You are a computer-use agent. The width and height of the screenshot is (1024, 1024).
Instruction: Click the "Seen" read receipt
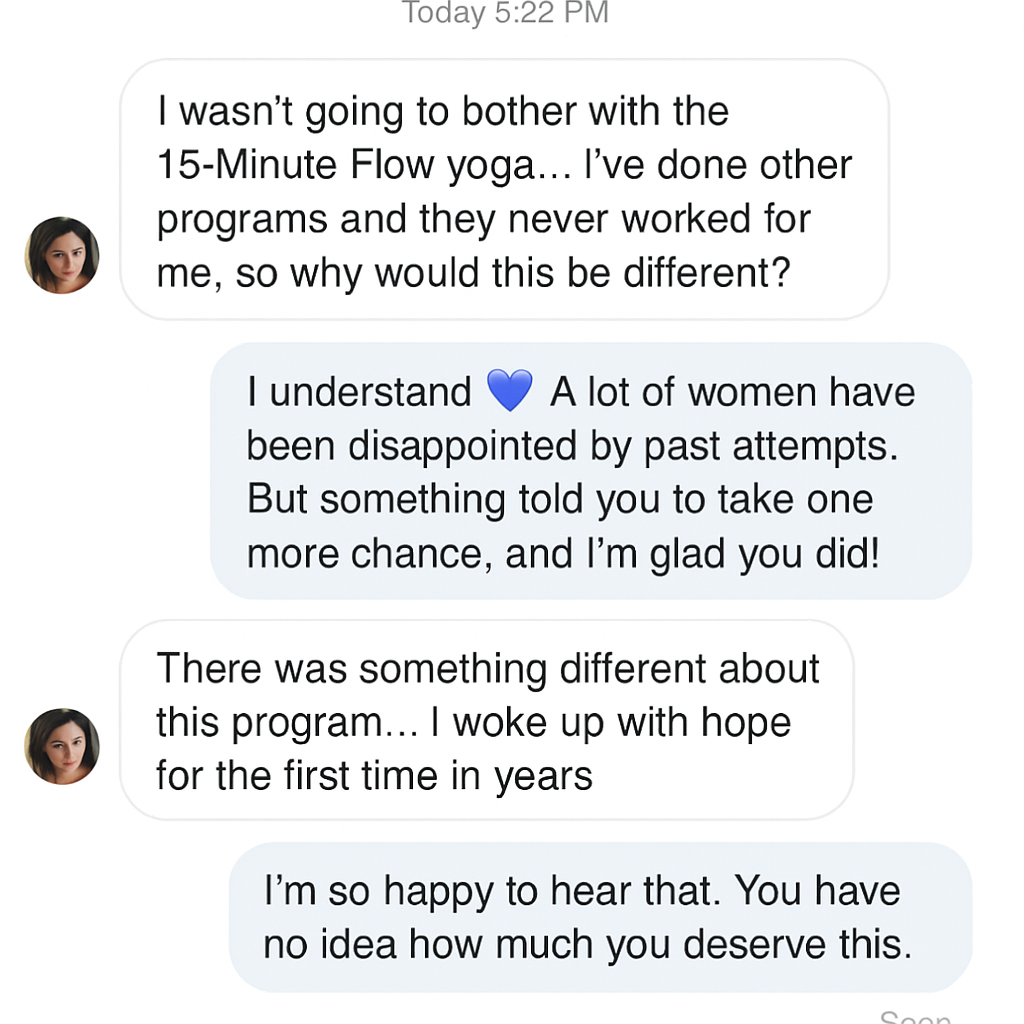pyautogui.click(x=914, y=1016)
